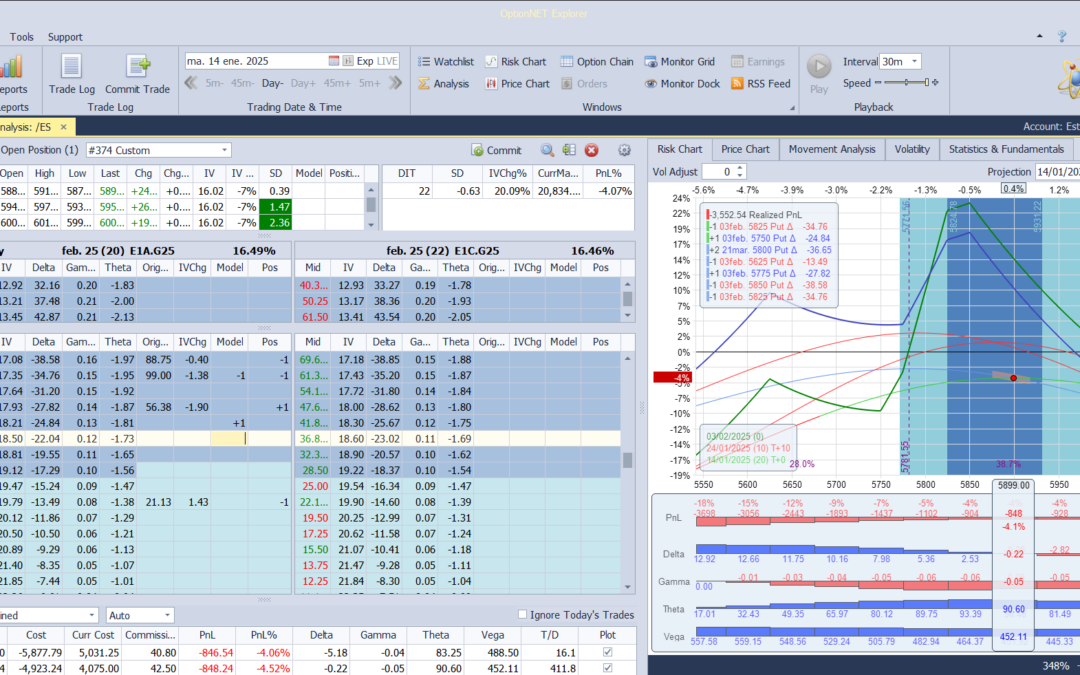Open the Trade Log window
The height and width of the screenshot is (675, 1080).
click(72, 74)
